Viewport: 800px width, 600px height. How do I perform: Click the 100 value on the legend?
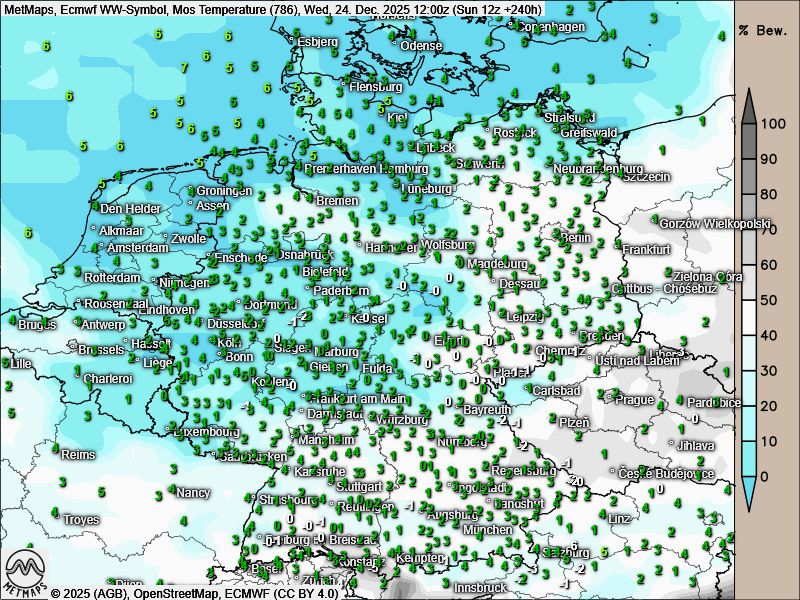(770, 125)
